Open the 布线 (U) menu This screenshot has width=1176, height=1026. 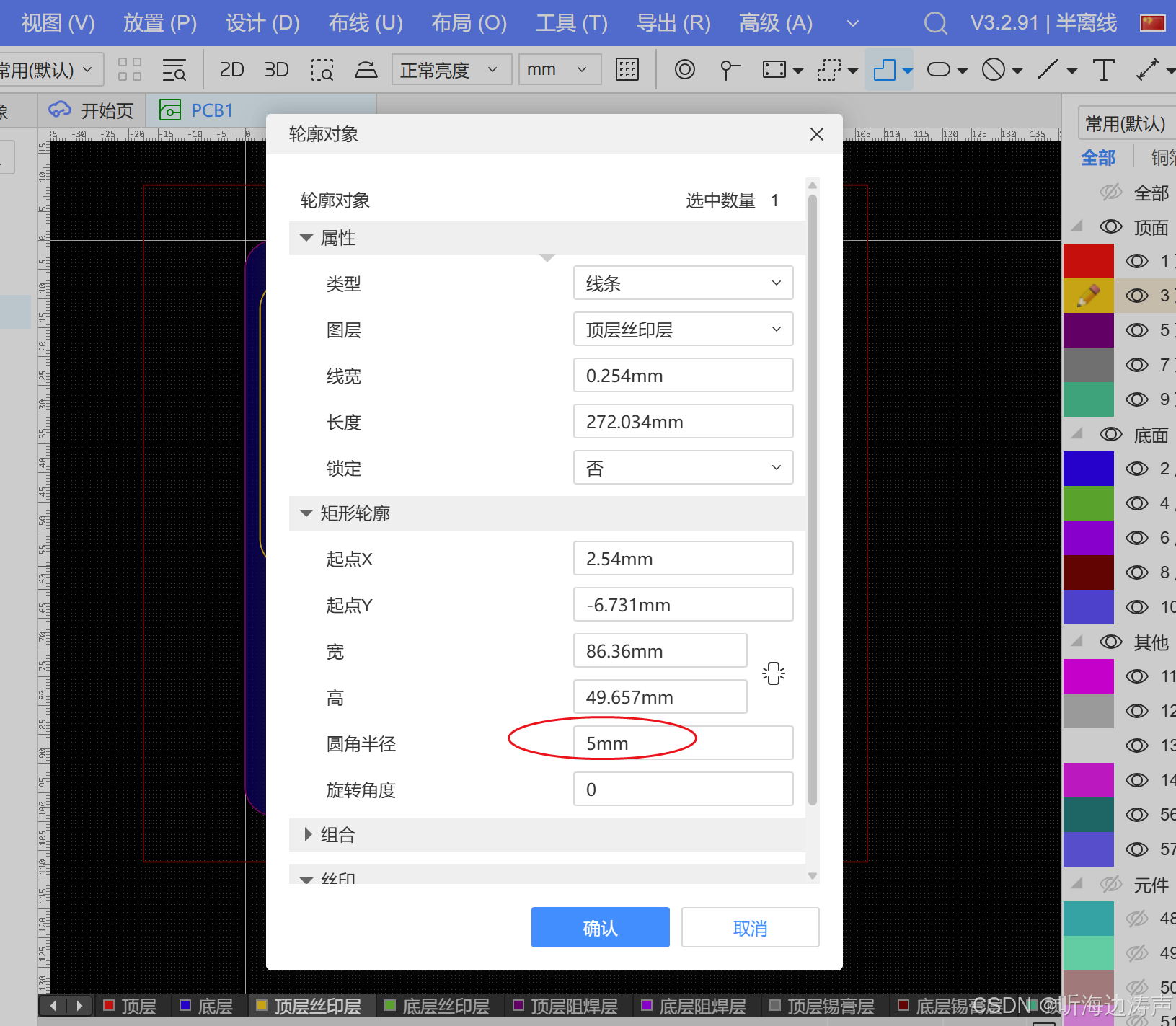click(366, 23)
